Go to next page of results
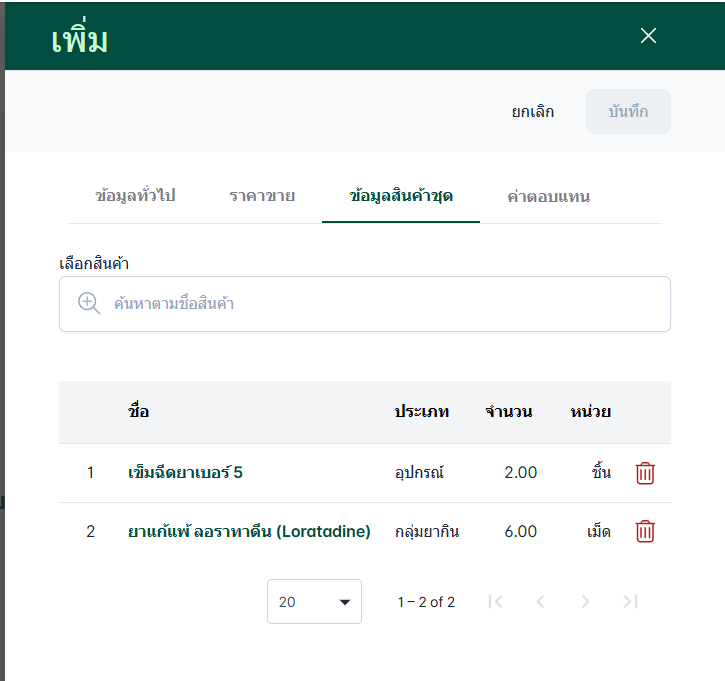This screenshot has height=681, width=725. click(585, 602)
